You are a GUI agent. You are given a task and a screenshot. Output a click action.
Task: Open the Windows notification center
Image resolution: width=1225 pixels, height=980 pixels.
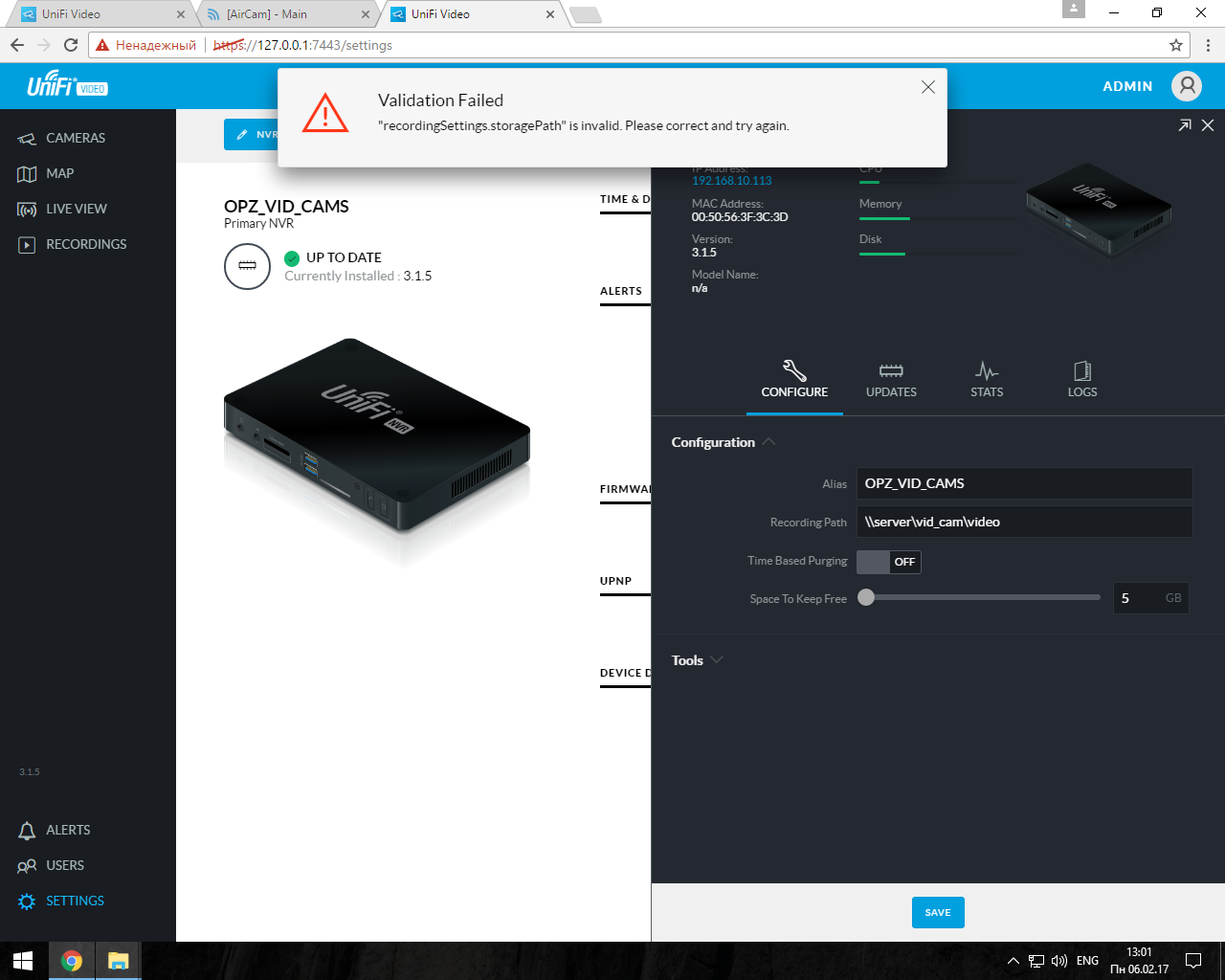tap(1193, 961)
